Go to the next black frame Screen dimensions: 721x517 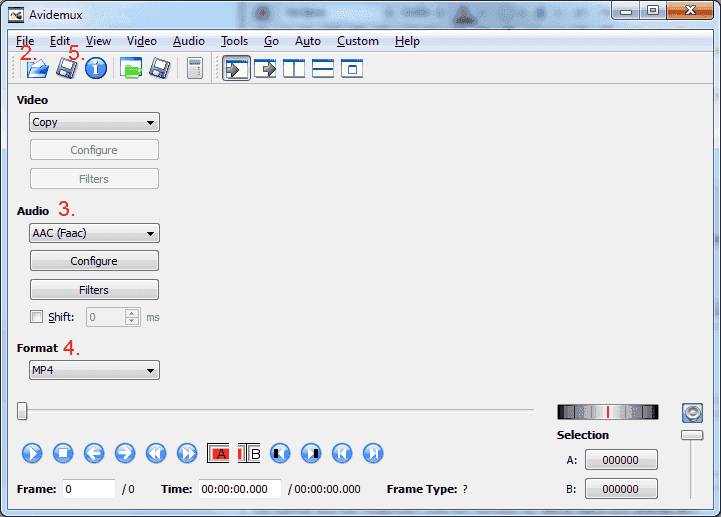click(x=311, y=453)
